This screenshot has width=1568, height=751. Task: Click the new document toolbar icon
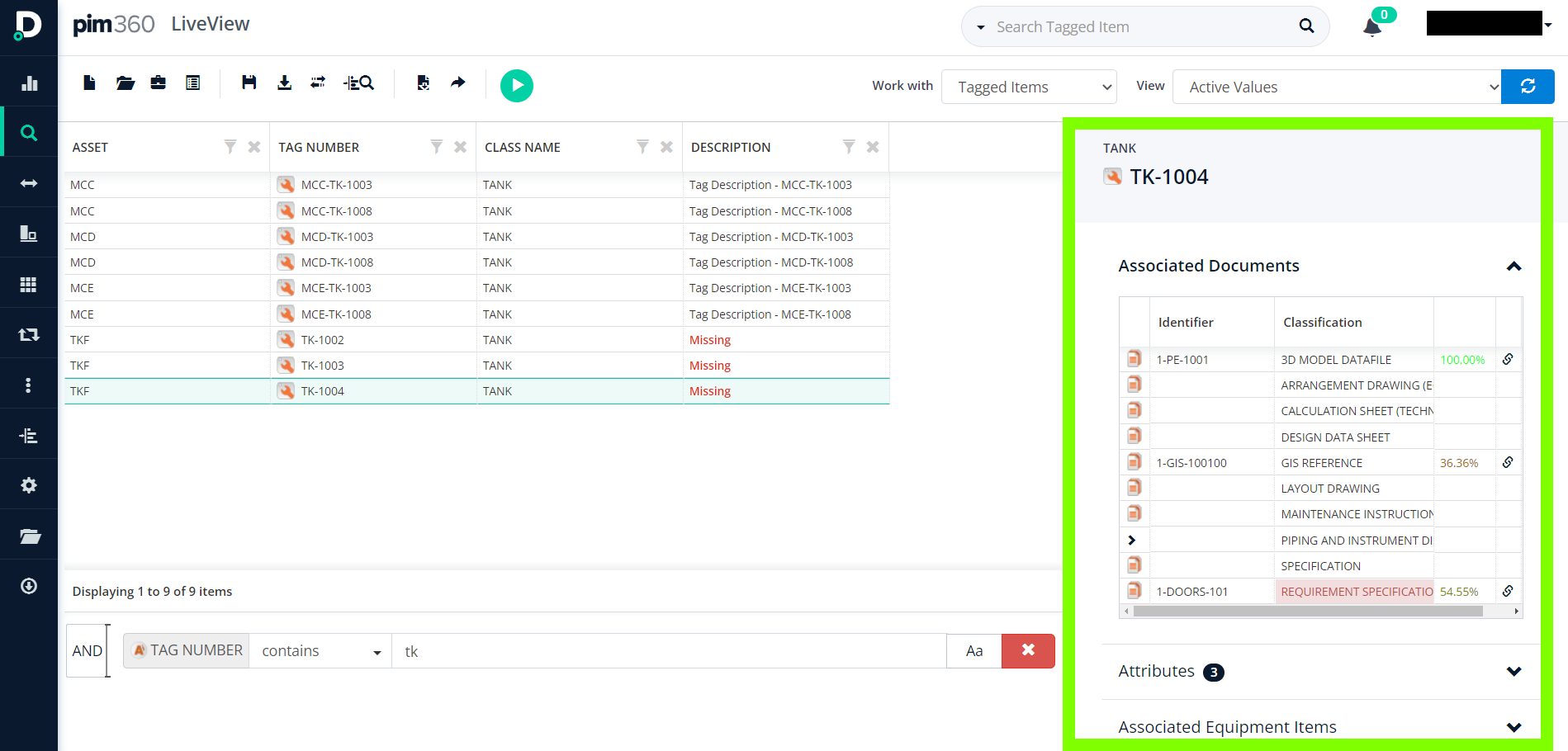(89, 83)
